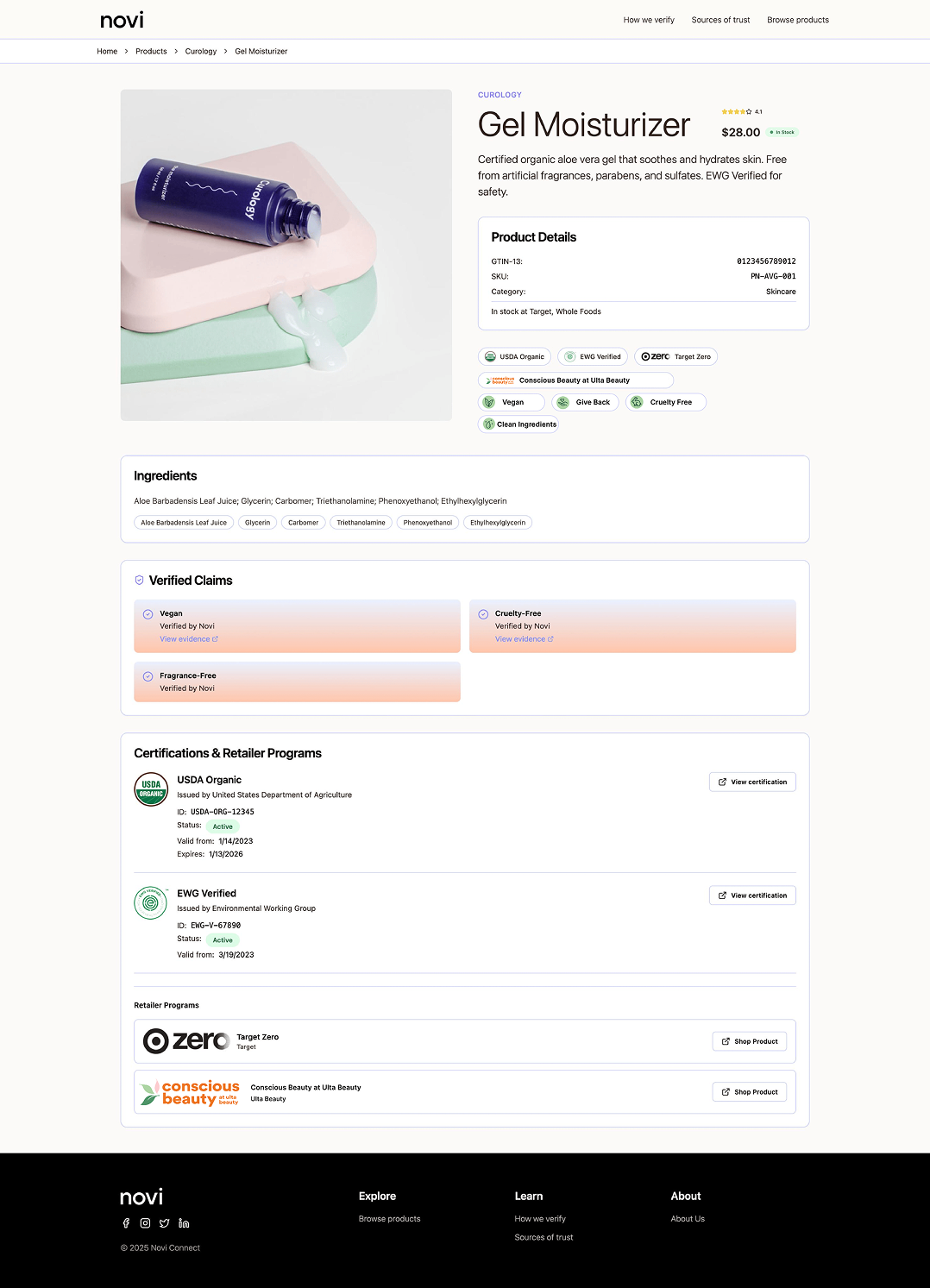Open Sources of trust in top navigation
The image size is (930, 1288).
click(720, 20)
